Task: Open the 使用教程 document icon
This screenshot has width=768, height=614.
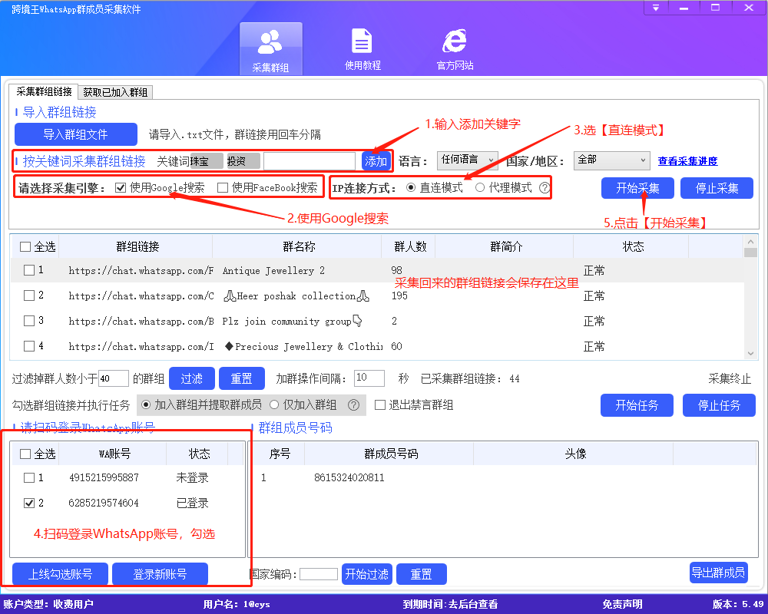Action: [x=362, y=49]
